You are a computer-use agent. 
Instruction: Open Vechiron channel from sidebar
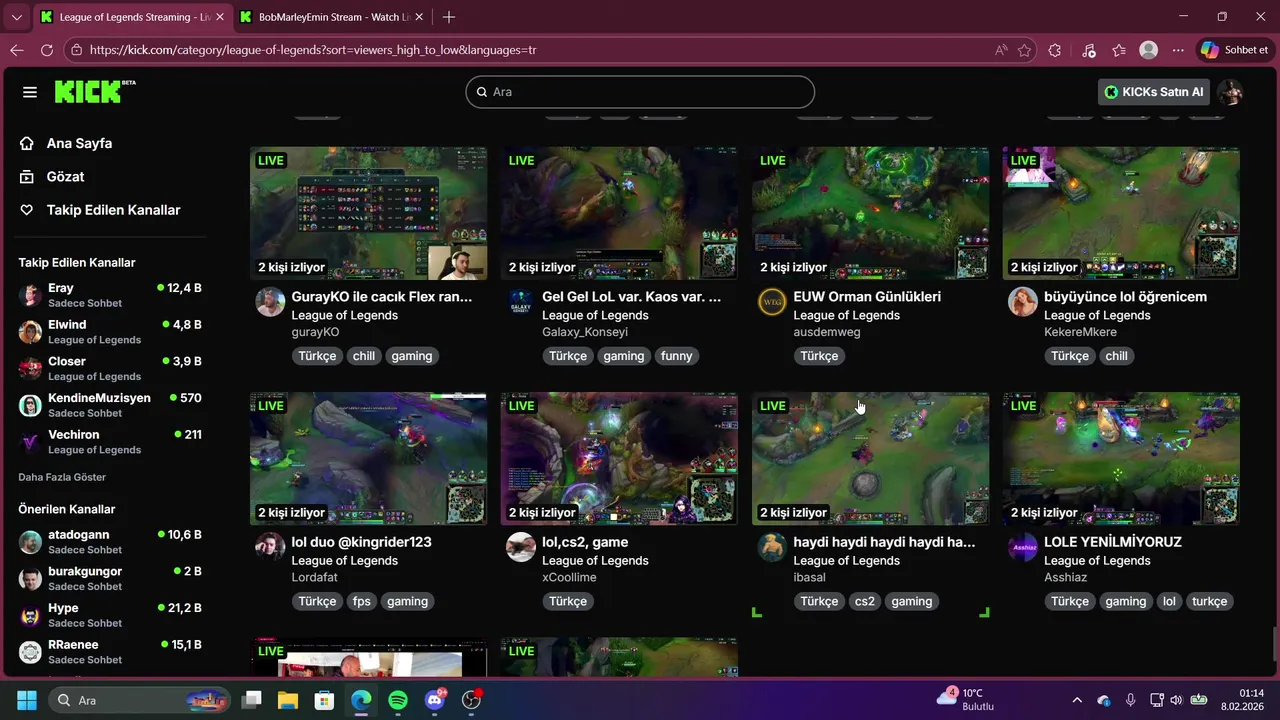pos(110,442)
